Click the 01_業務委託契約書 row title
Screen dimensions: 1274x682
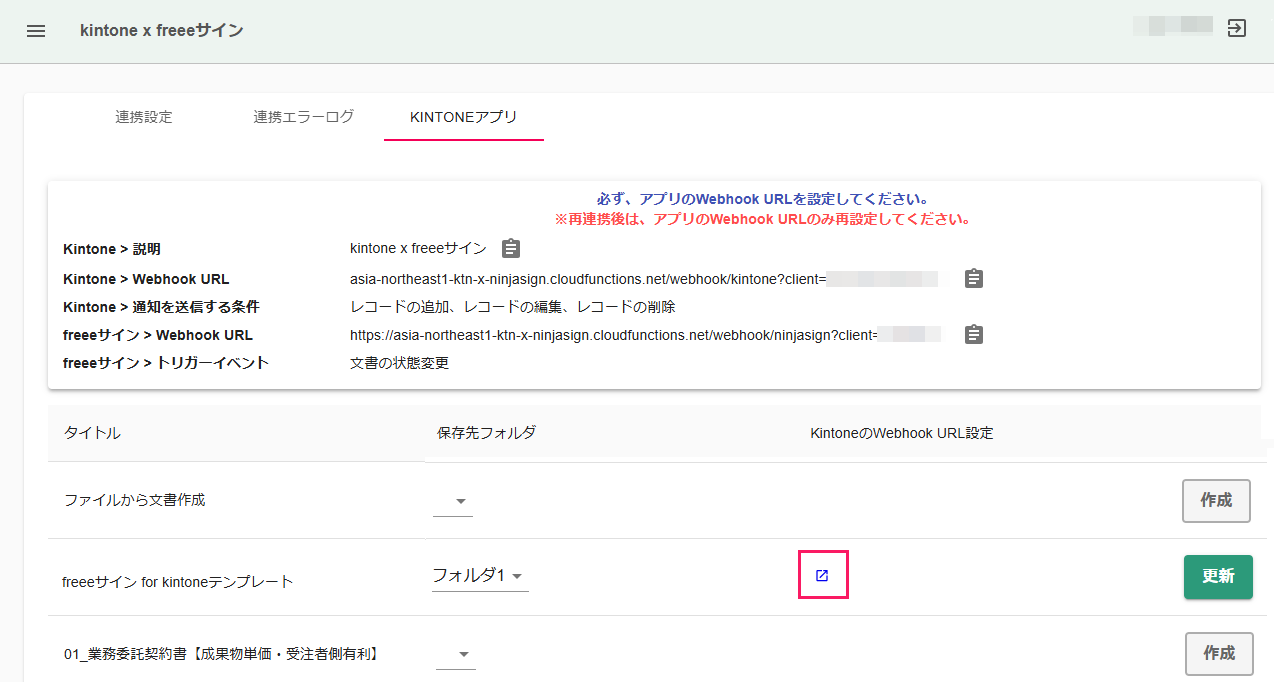coord(221,654)
